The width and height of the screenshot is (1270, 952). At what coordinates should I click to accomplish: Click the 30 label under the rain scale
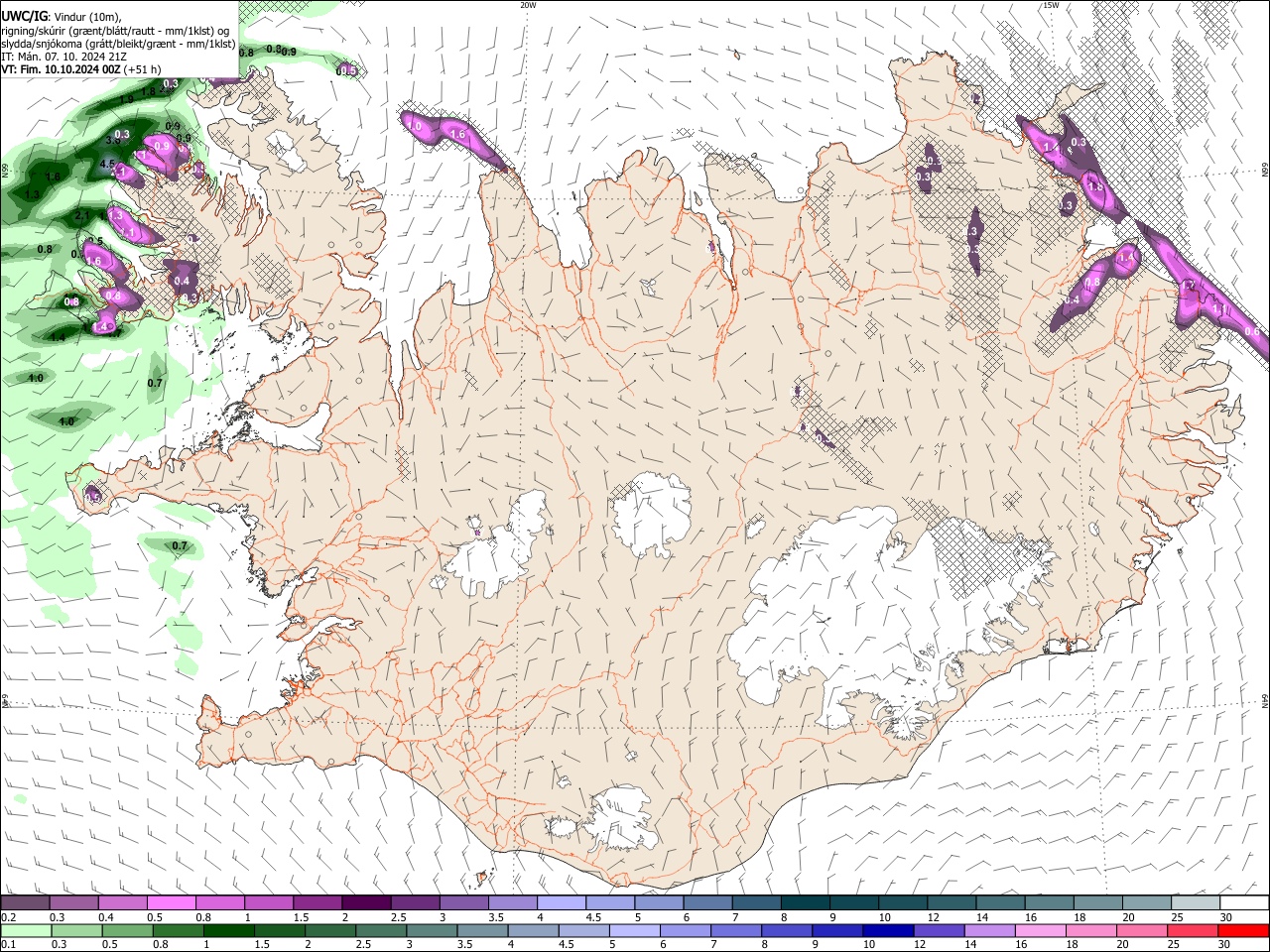coord(1225,945)
